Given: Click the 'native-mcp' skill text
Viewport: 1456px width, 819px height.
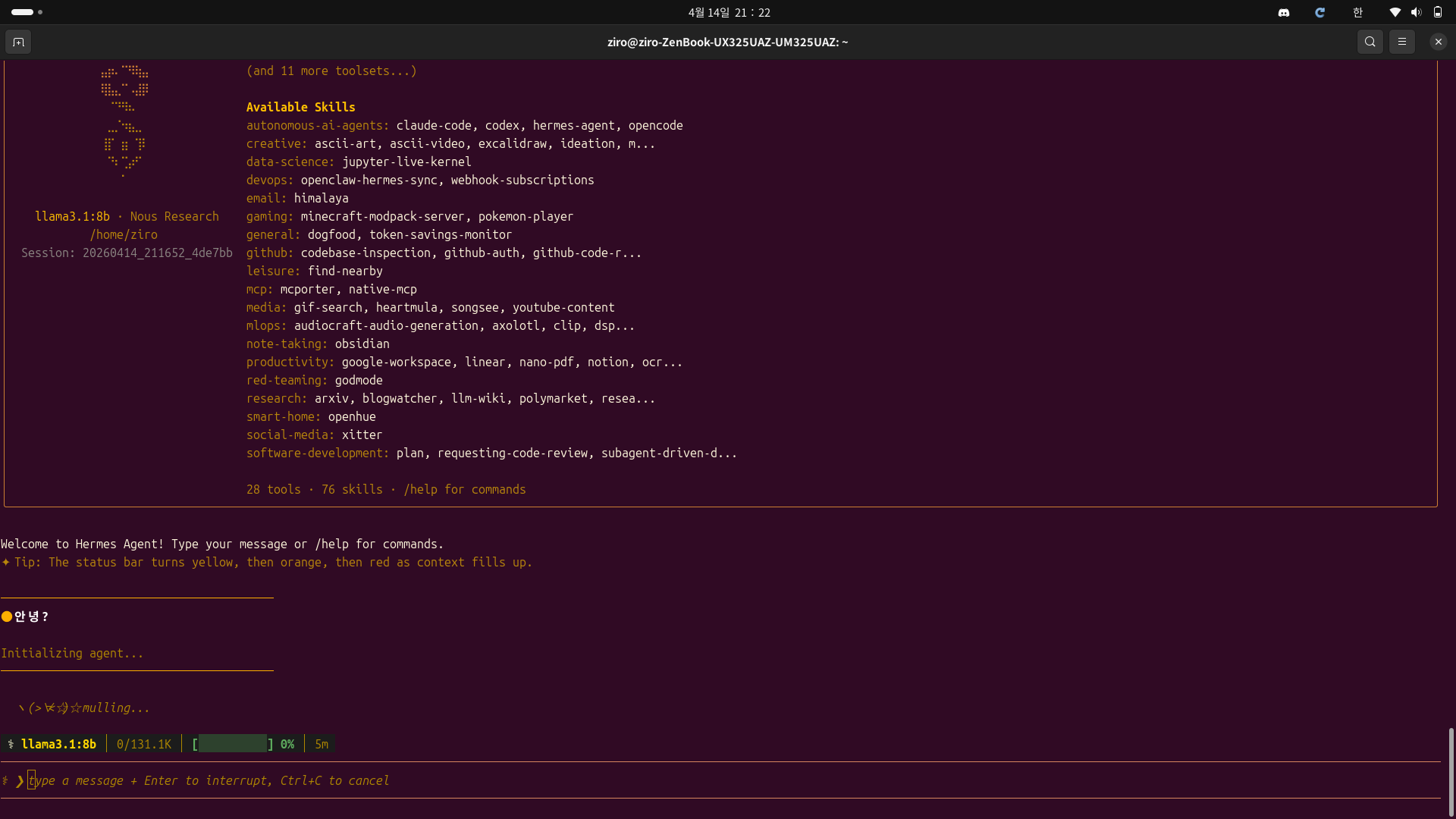Looking at the screenshot, I should click(x=383, y=289).
